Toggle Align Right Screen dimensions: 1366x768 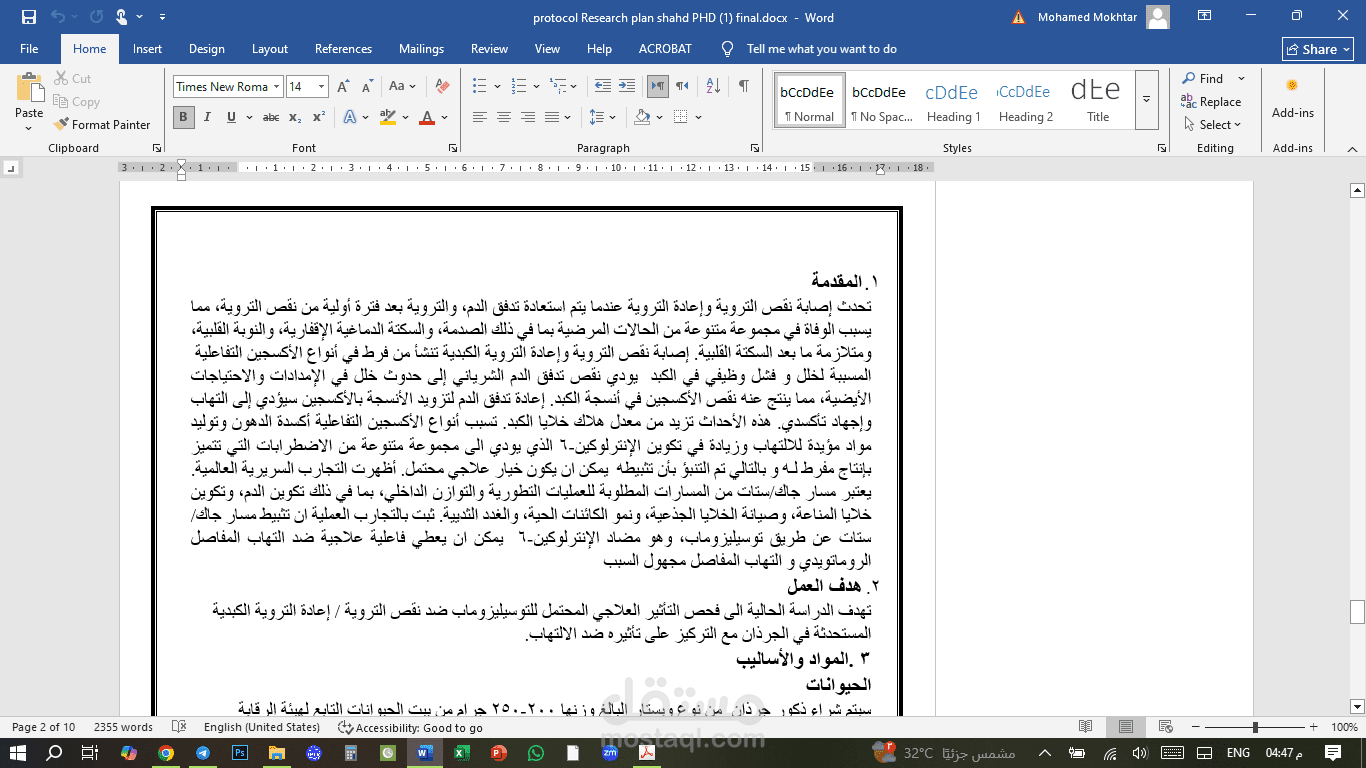click(528, 117)
